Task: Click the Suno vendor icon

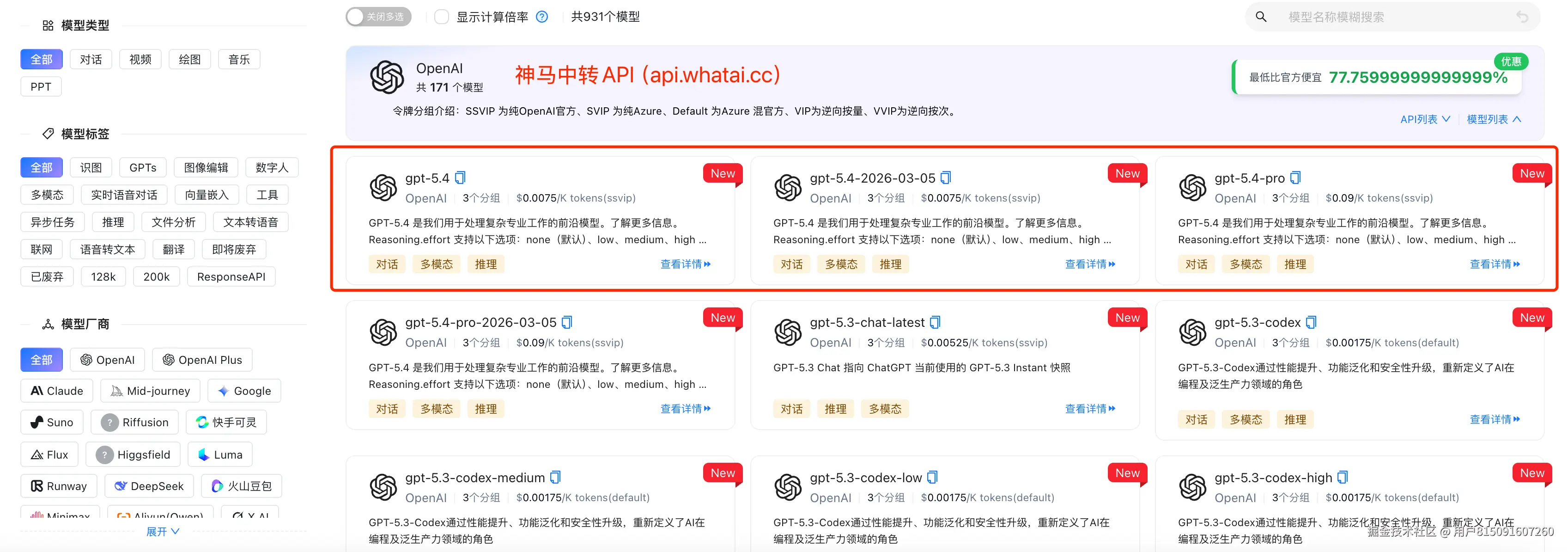Action: tap(37, 422)
